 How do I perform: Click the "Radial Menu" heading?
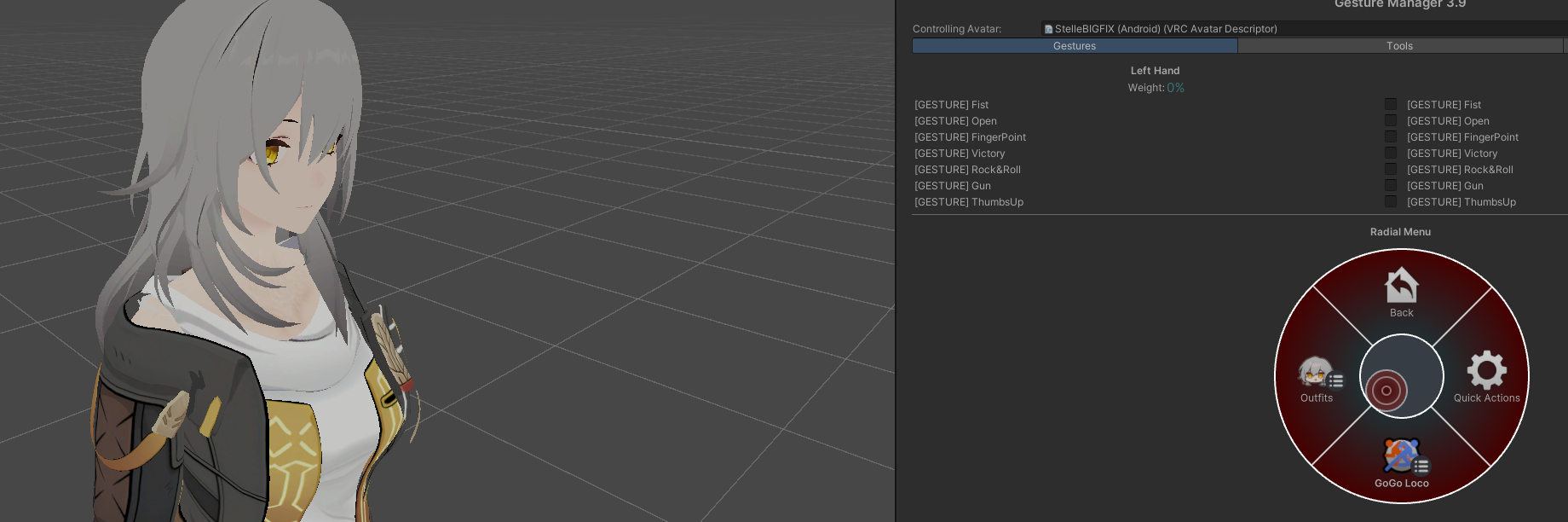(x=1400, y=232)
